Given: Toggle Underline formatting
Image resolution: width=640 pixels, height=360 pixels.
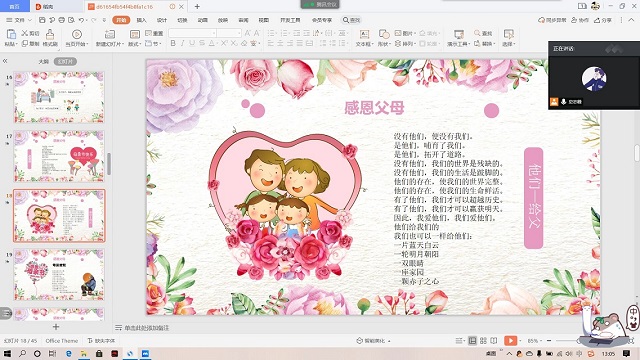Looking at the screenshot, I should pyautogui.click(x=192, y=43).
